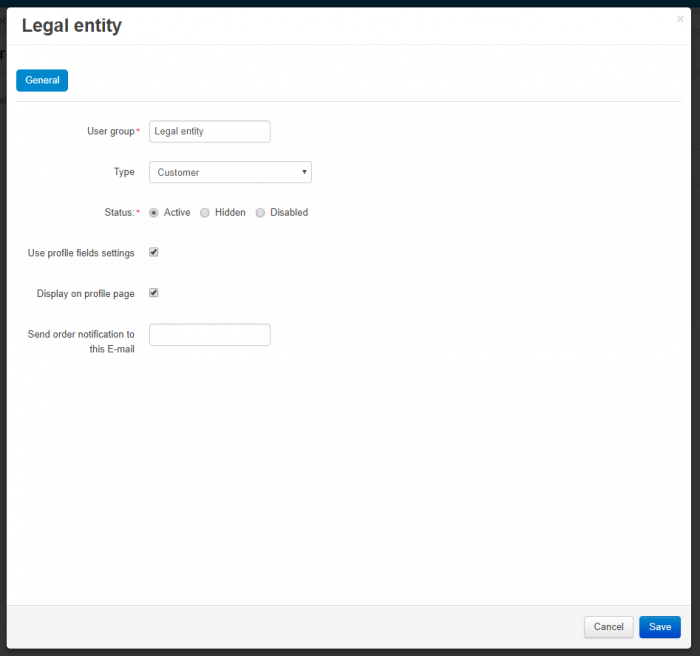700x656 pixels.
Task: Close the dialog with the X icon
Action: pos(680,19)
